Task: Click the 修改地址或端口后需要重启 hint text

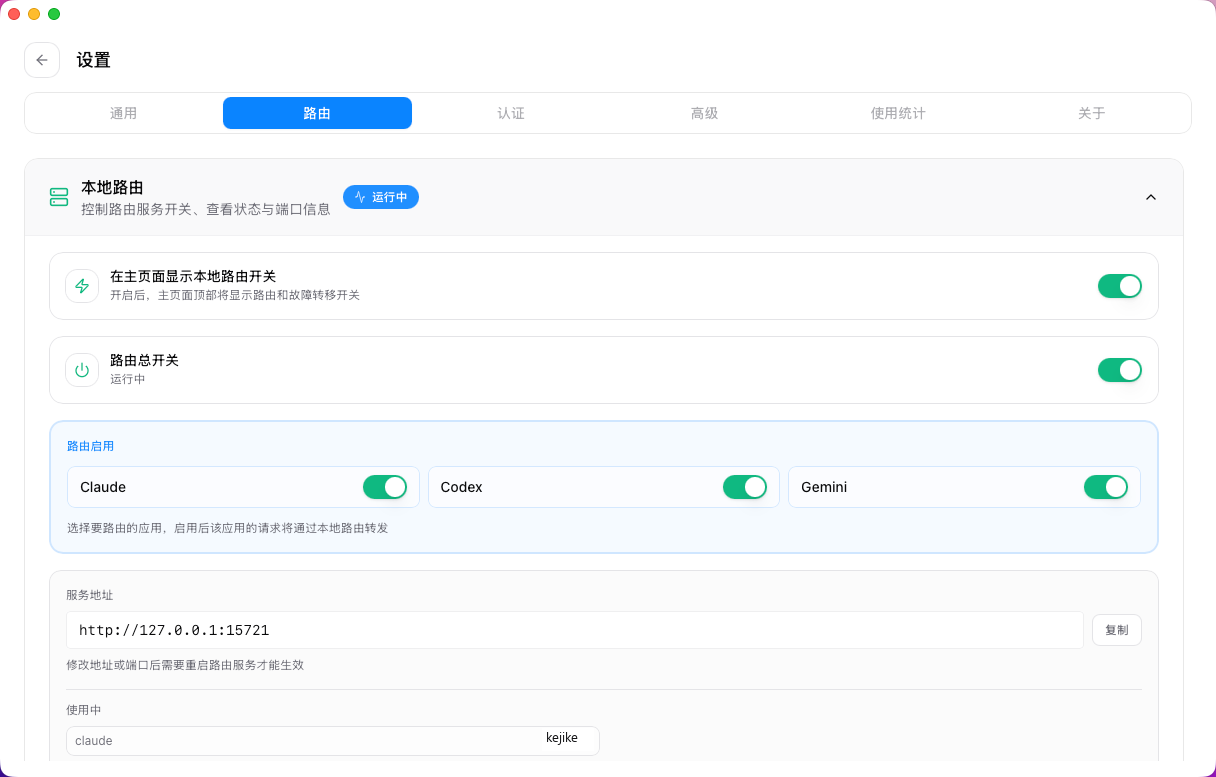Action: (185, 665)
